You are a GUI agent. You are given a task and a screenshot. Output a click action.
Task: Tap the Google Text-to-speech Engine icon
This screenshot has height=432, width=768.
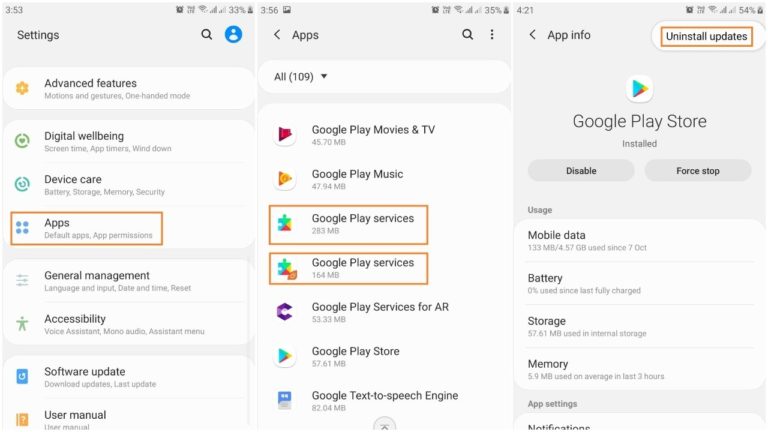pyautogui.click(x=285, y=400)
